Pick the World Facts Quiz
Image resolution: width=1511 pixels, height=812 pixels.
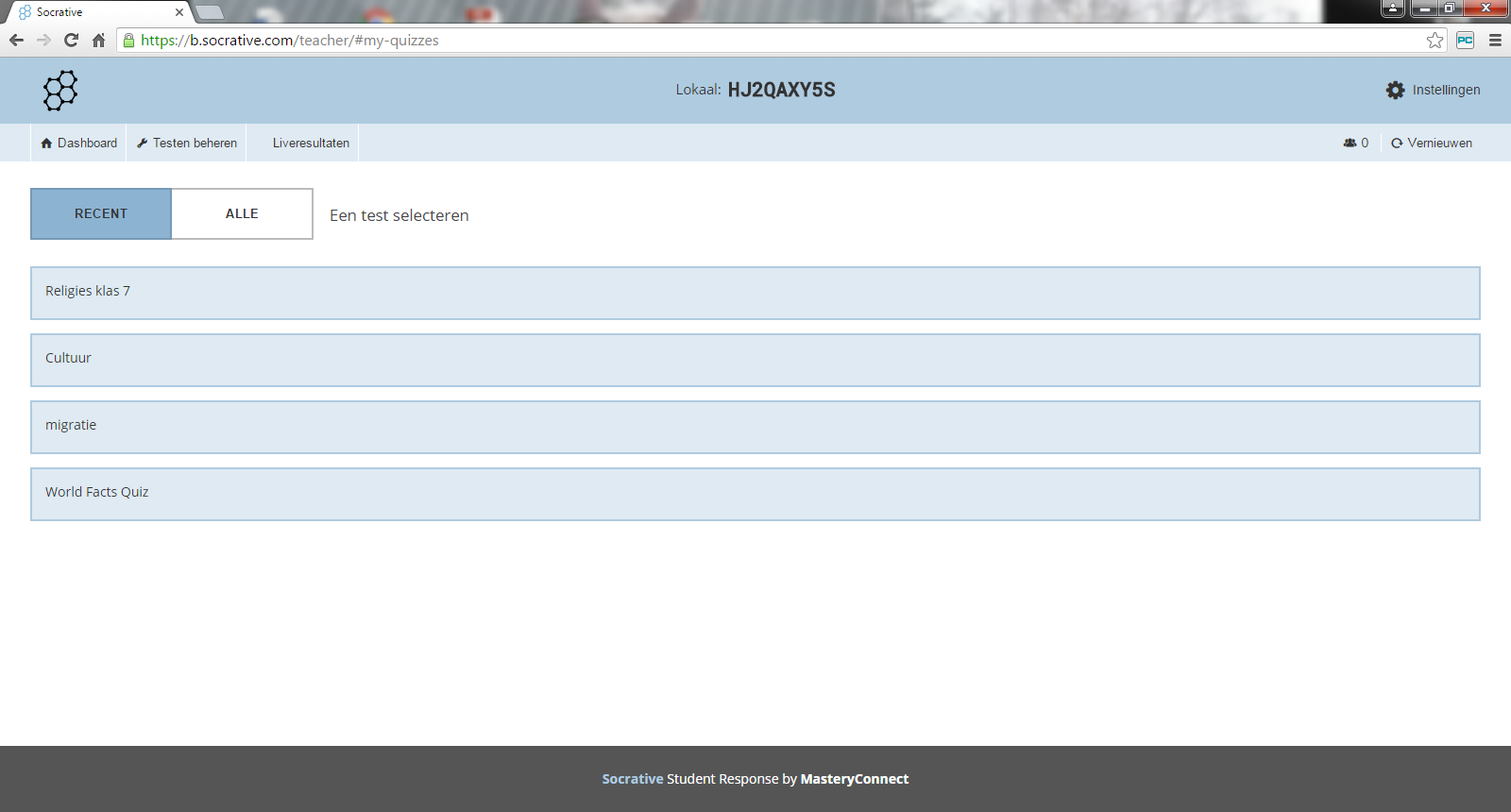[x=755, y=494]
